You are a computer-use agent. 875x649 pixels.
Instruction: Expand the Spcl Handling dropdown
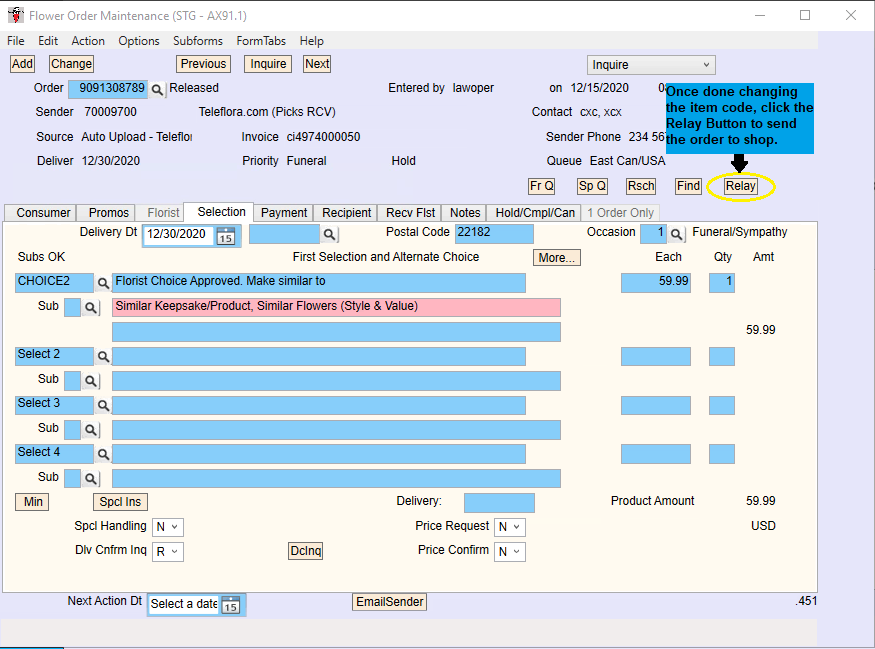pyautogui.click(x=167, y=527)
